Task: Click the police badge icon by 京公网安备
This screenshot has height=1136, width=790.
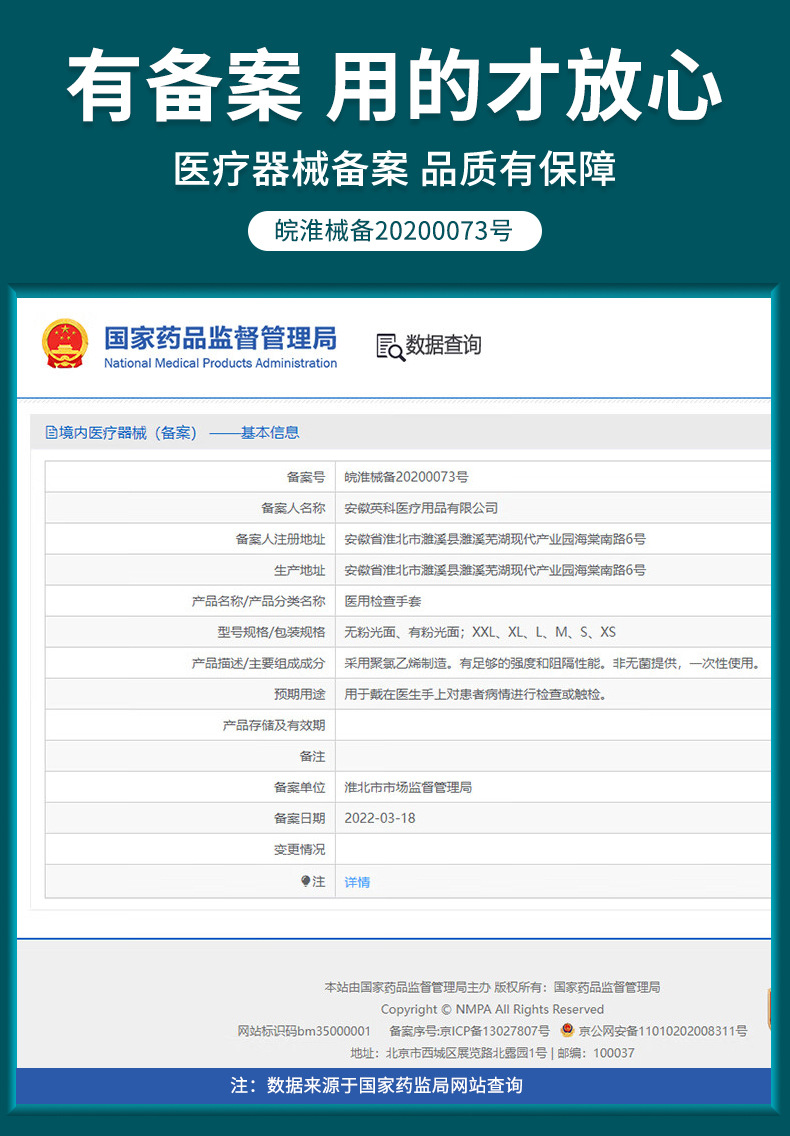Action: click(x=567, y=1030)
